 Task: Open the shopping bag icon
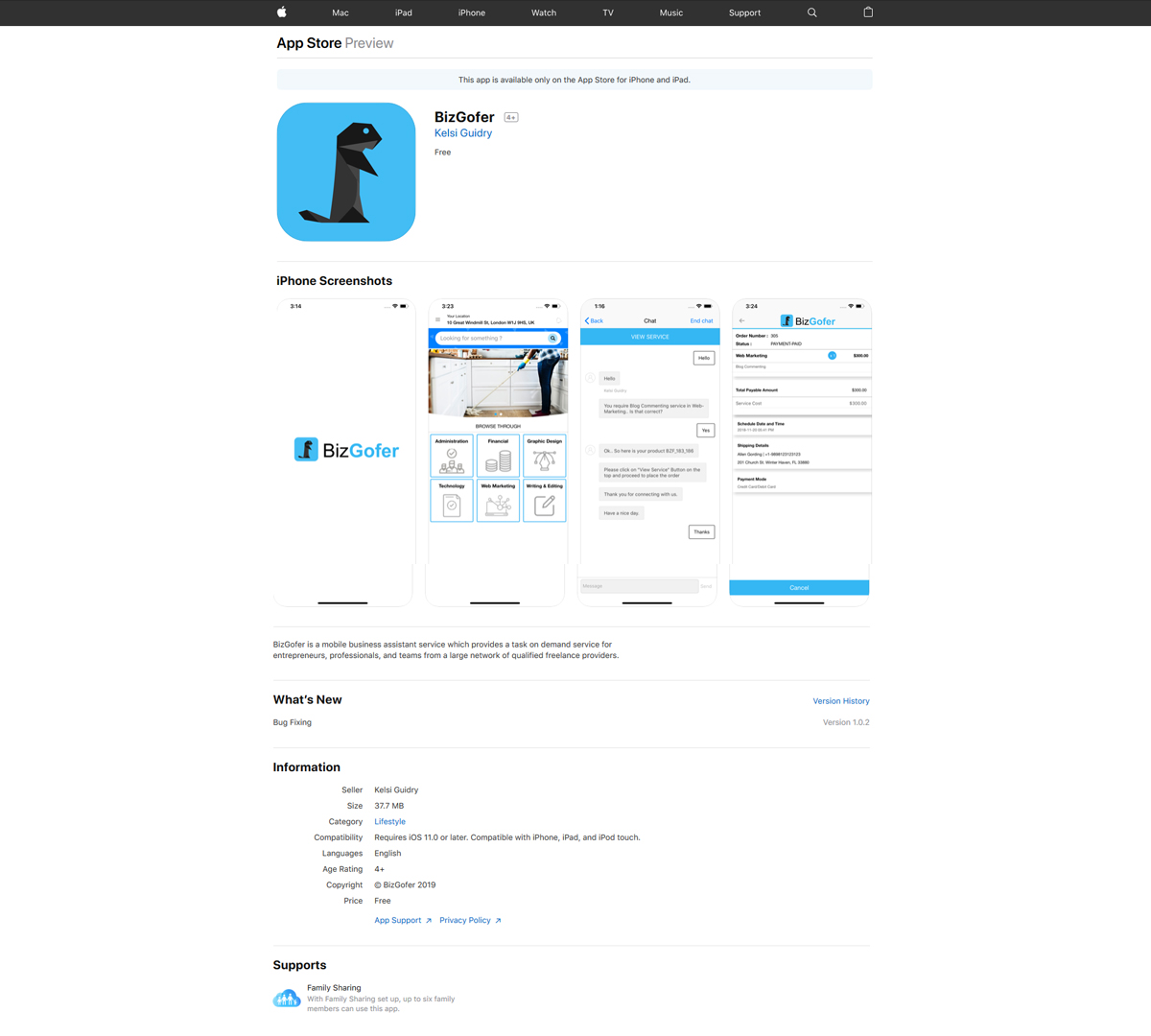tap(868, 12)
